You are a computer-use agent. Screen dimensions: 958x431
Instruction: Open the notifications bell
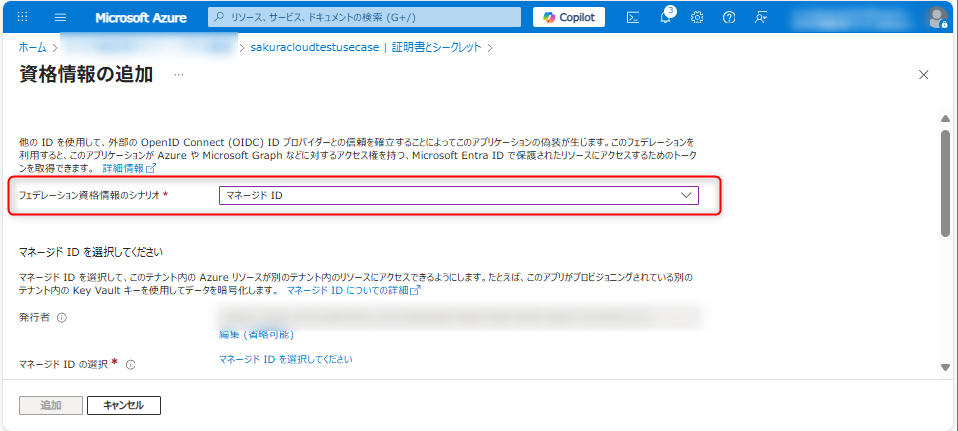point(665,17)
